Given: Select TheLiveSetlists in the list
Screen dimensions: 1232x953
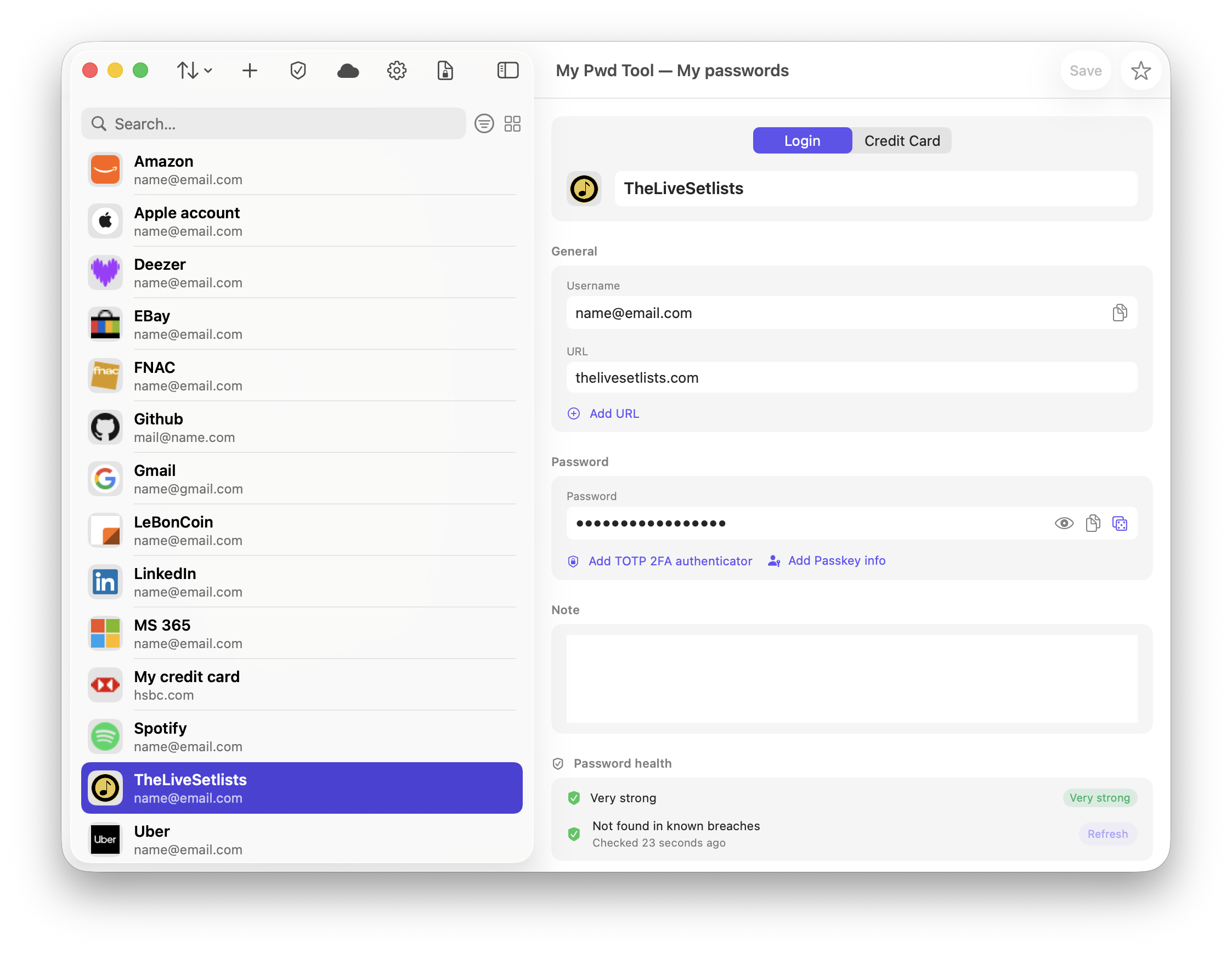Looking at the screenshot, I should [x=302, y=788].
